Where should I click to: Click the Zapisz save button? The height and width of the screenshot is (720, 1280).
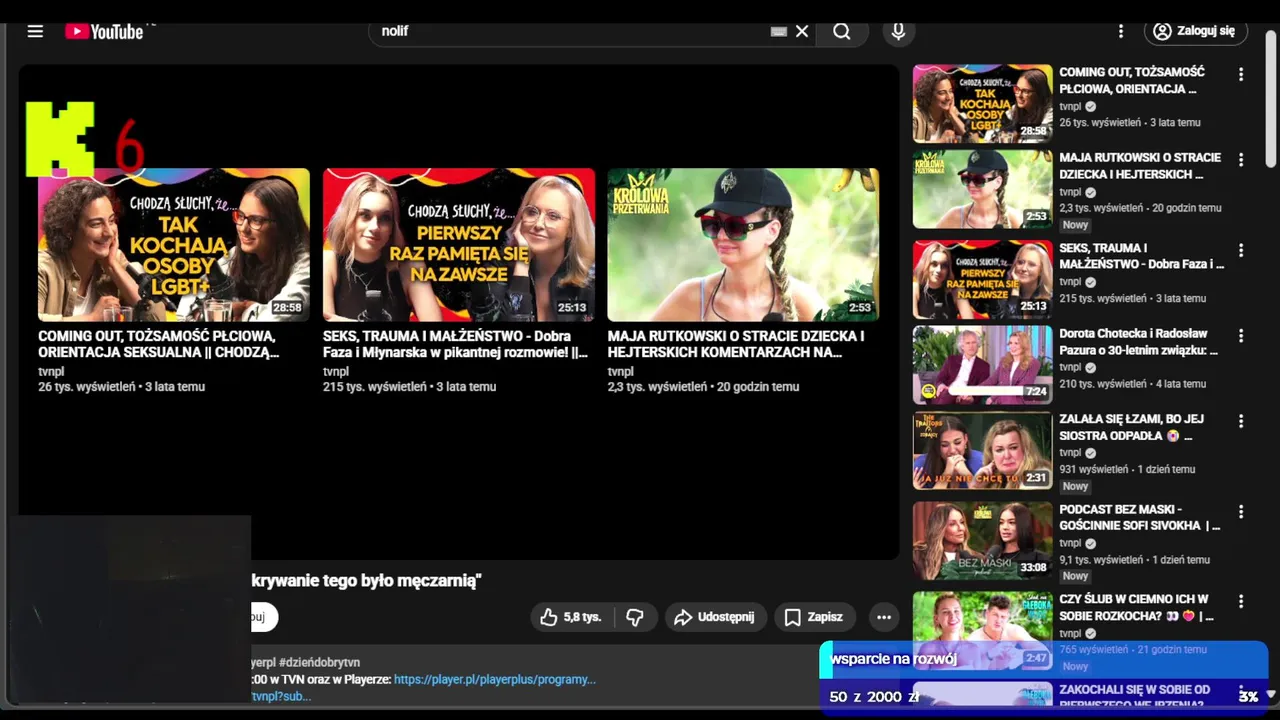coord(814,617)
